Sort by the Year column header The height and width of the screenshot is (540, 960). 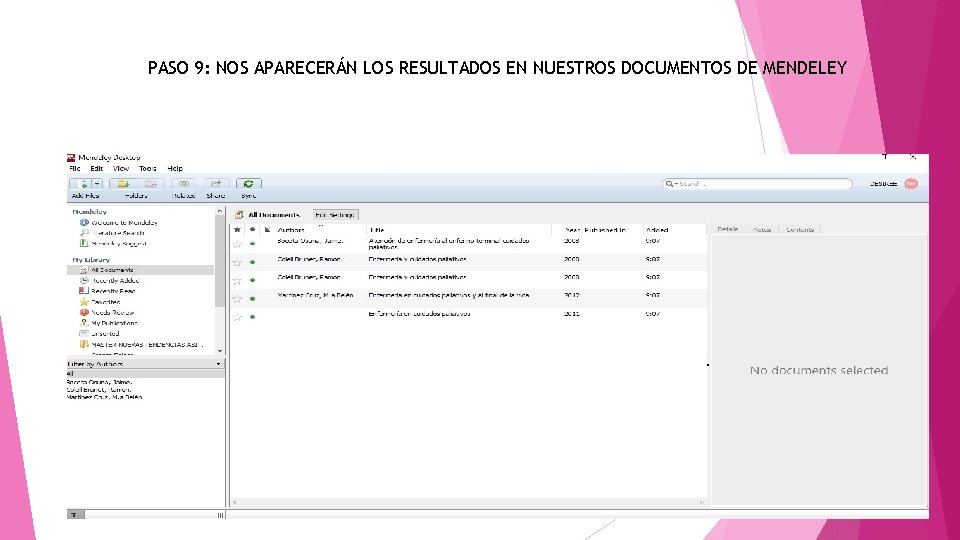coord(571,230)
